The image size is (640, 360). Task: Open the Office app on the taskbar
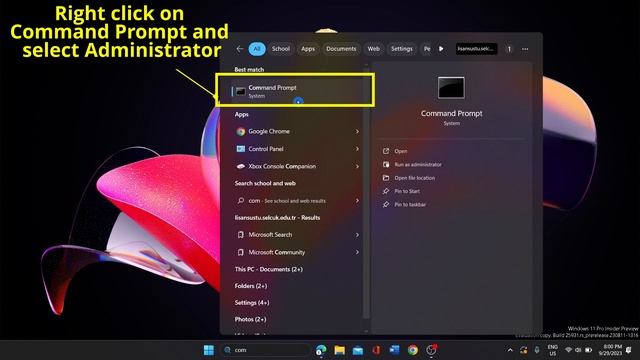tap(376, 350)
